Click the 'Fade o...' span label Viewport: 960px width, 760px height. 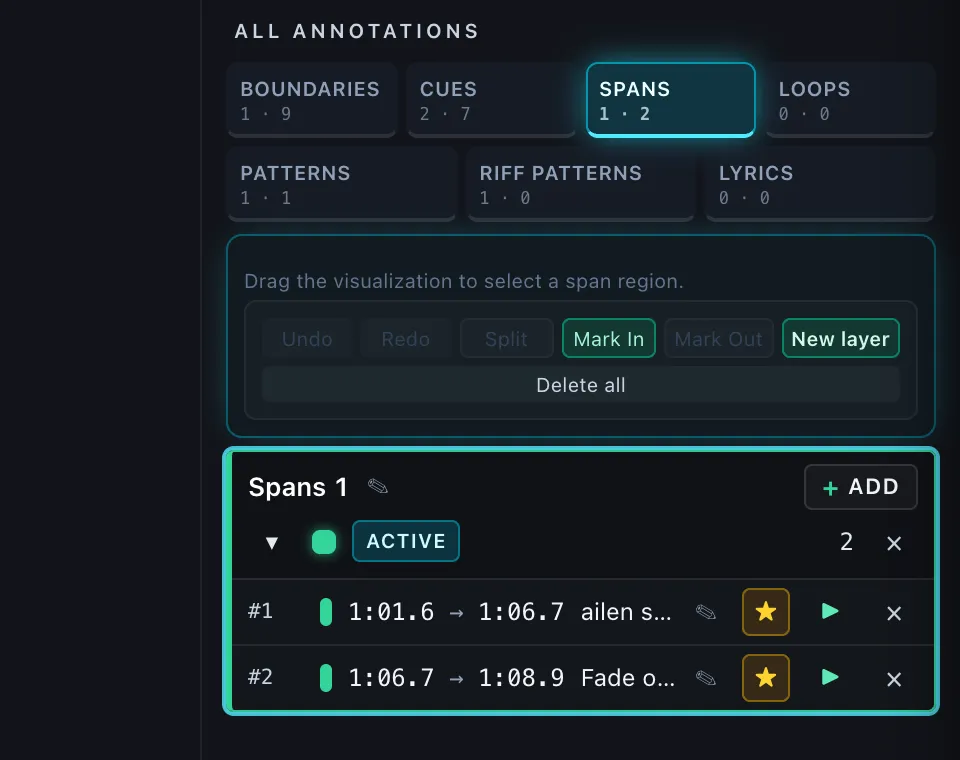[628, 678]
